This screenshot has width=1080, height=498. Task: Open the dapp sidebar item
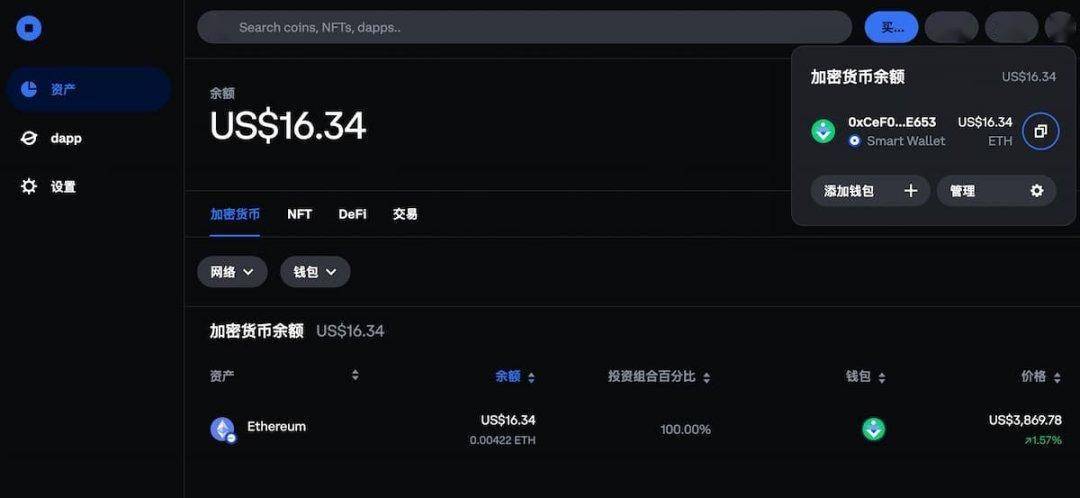[x=89, y=138]
